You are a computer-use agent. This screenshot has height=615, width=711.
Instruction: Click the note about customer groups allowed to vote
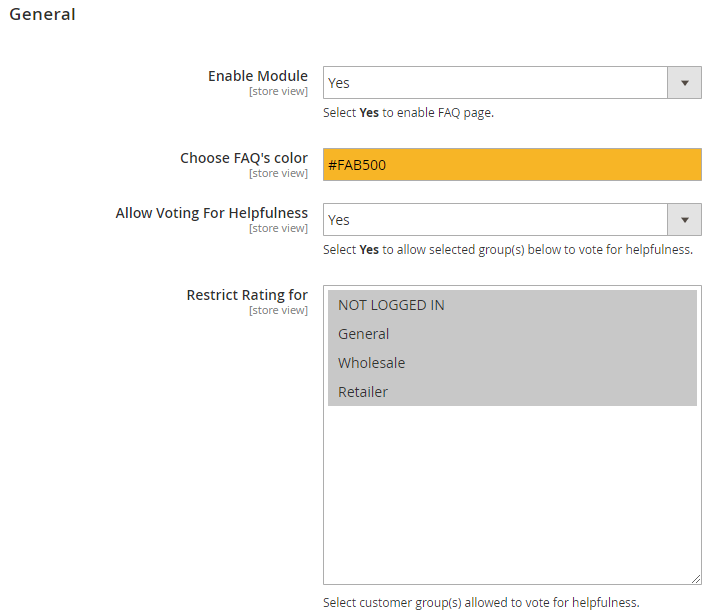click(x=481, y=603)
